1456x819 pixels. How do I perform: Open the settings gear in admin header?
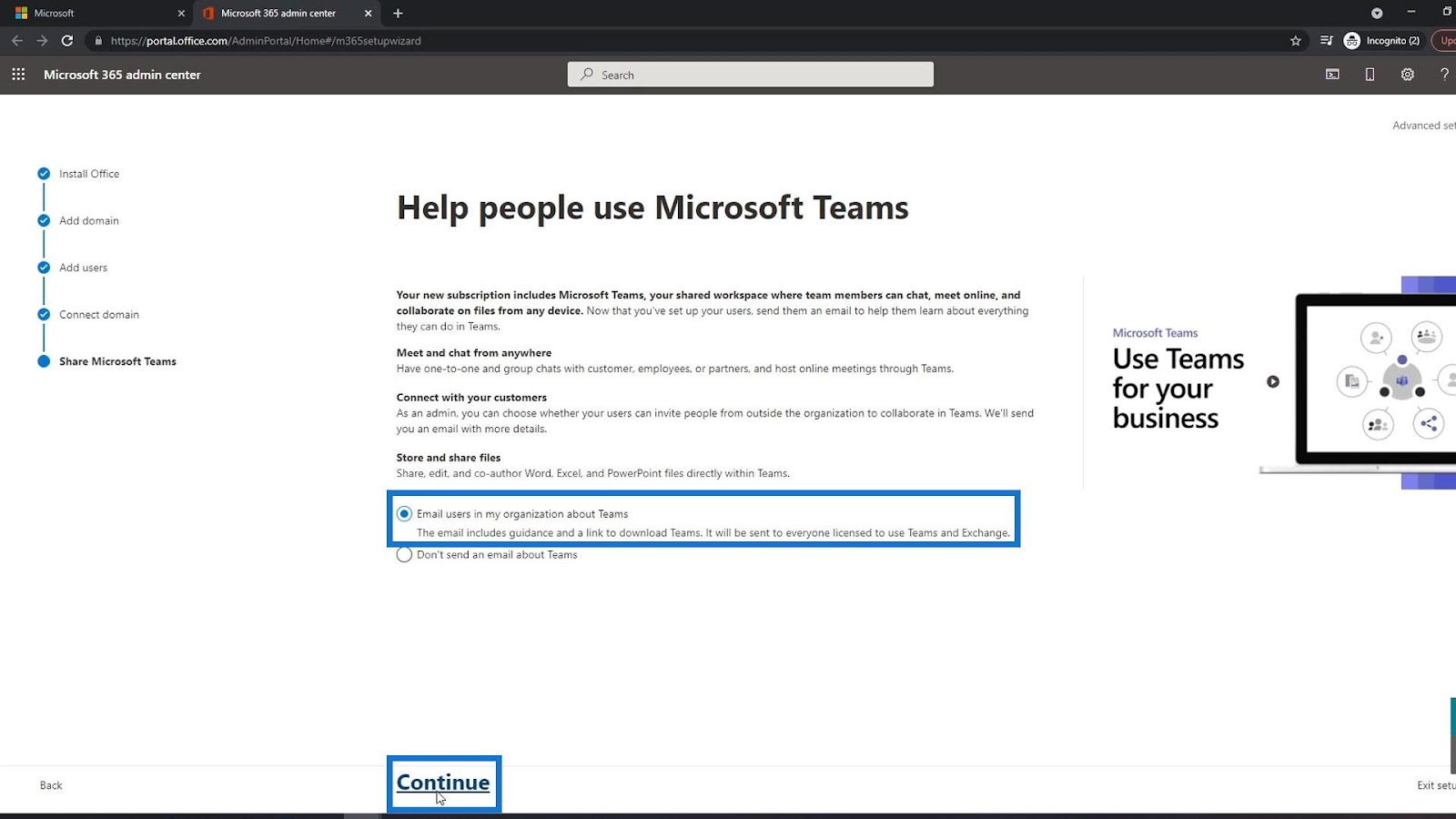[1408, 75]
